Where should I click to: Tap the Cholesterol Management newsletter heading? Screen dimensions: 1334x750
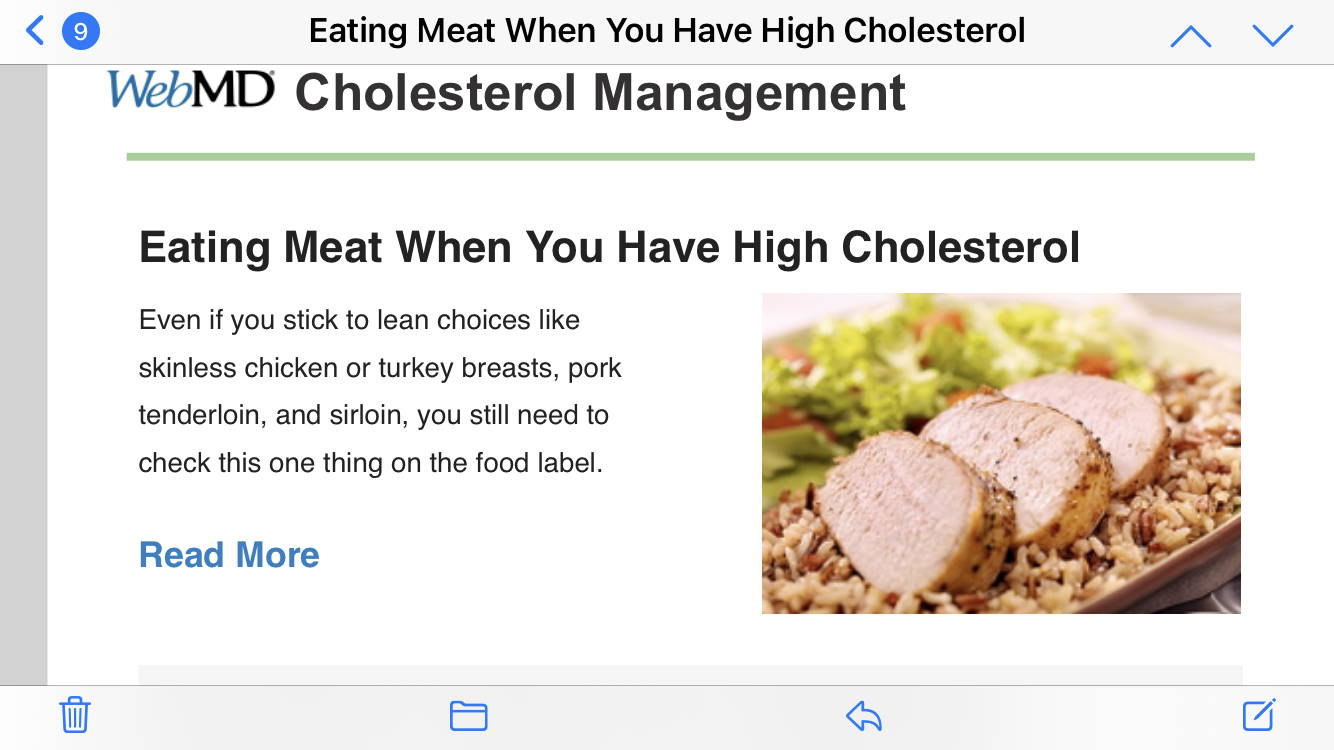pos(600,93)
